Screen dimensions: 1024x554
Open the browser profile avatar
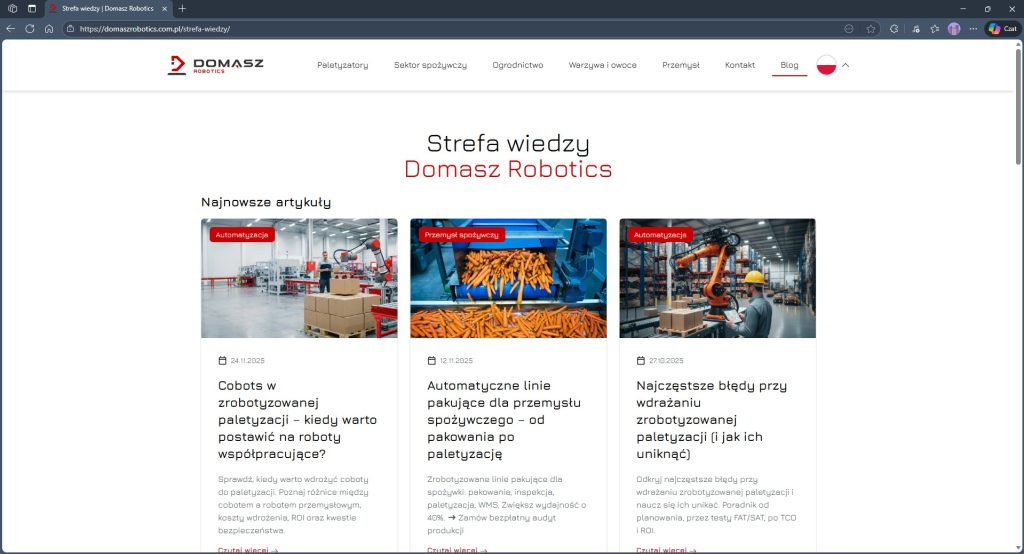click(x=954, y=29)
